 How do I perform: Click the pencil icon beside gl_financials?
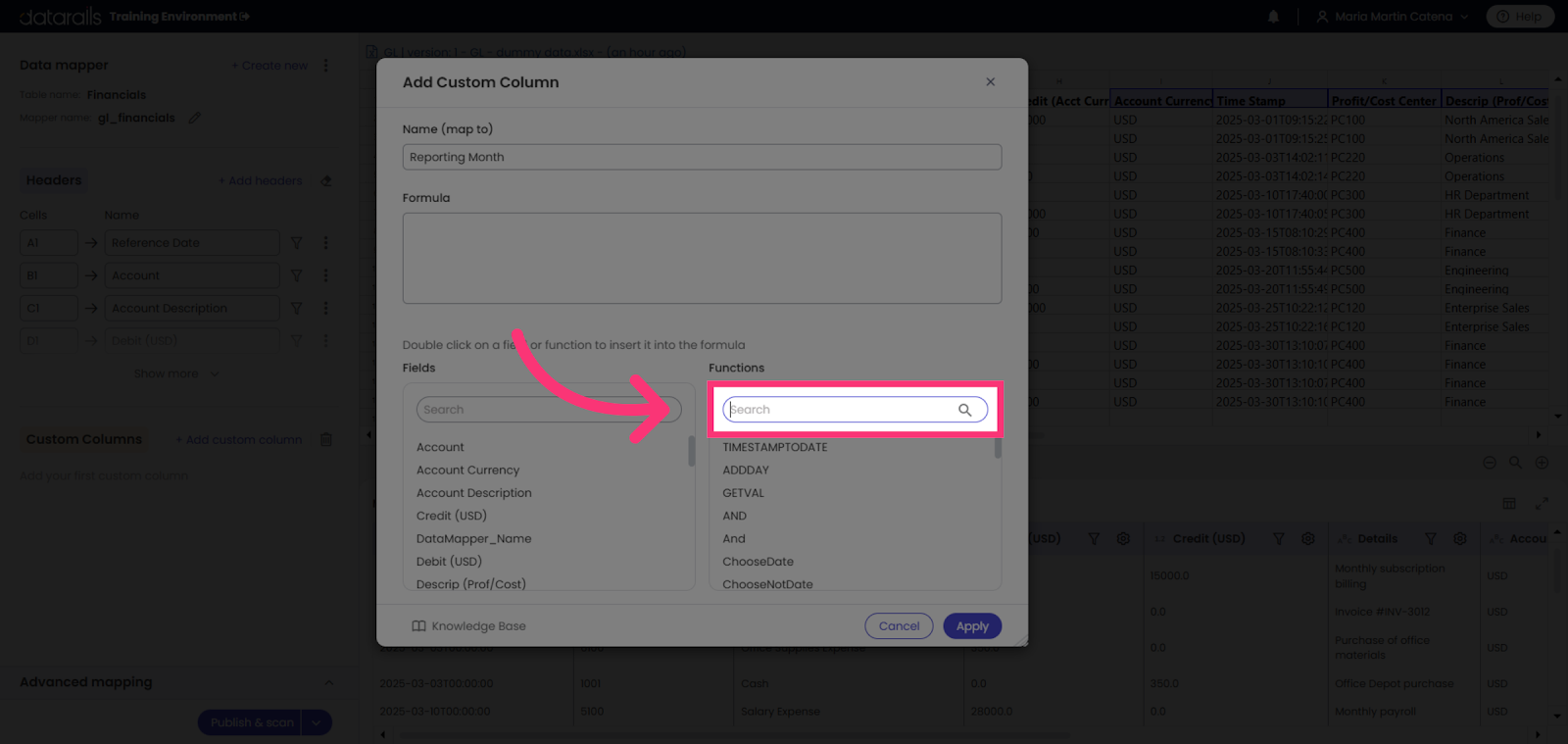pos(194,118)
